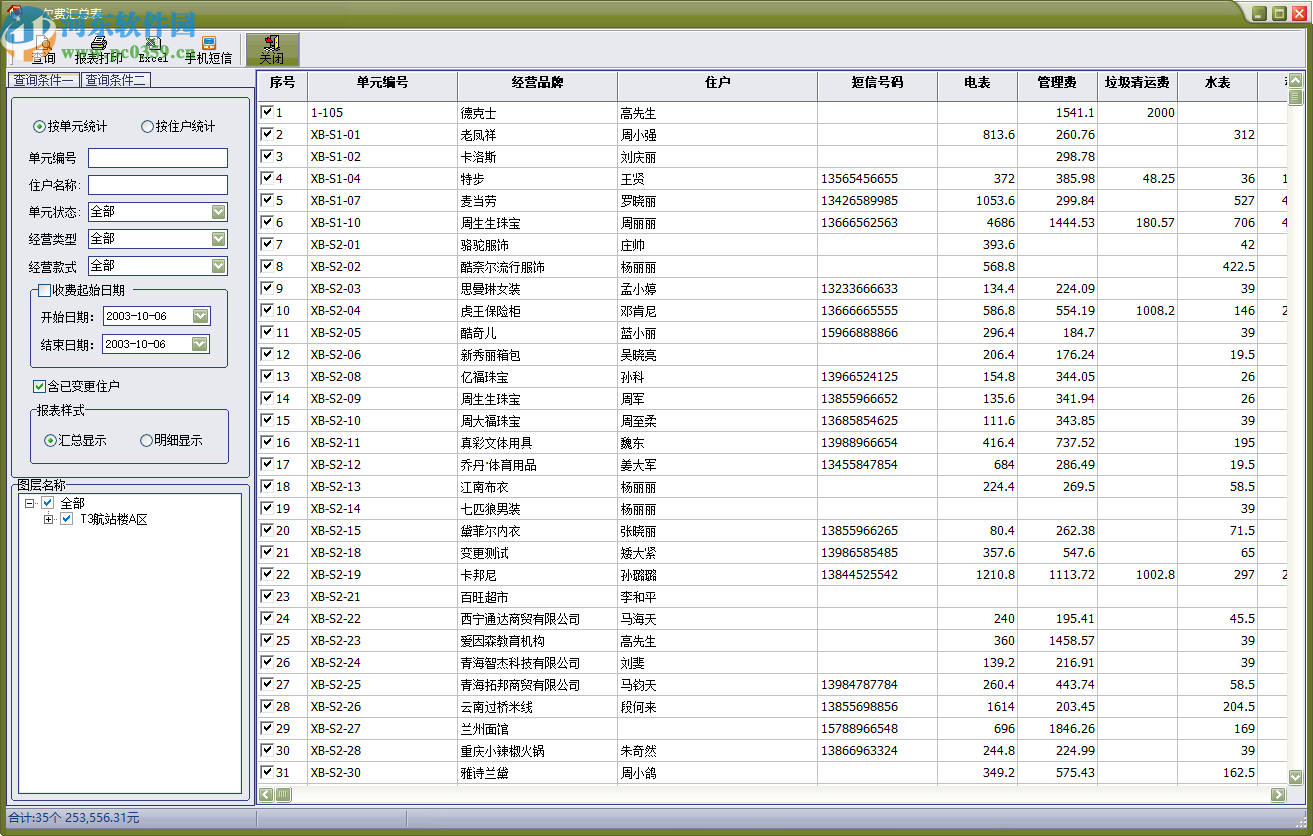
Task: Click the table's vertical scrollbar thumb
Action: pyautogui.click(x=1296, y=97)
